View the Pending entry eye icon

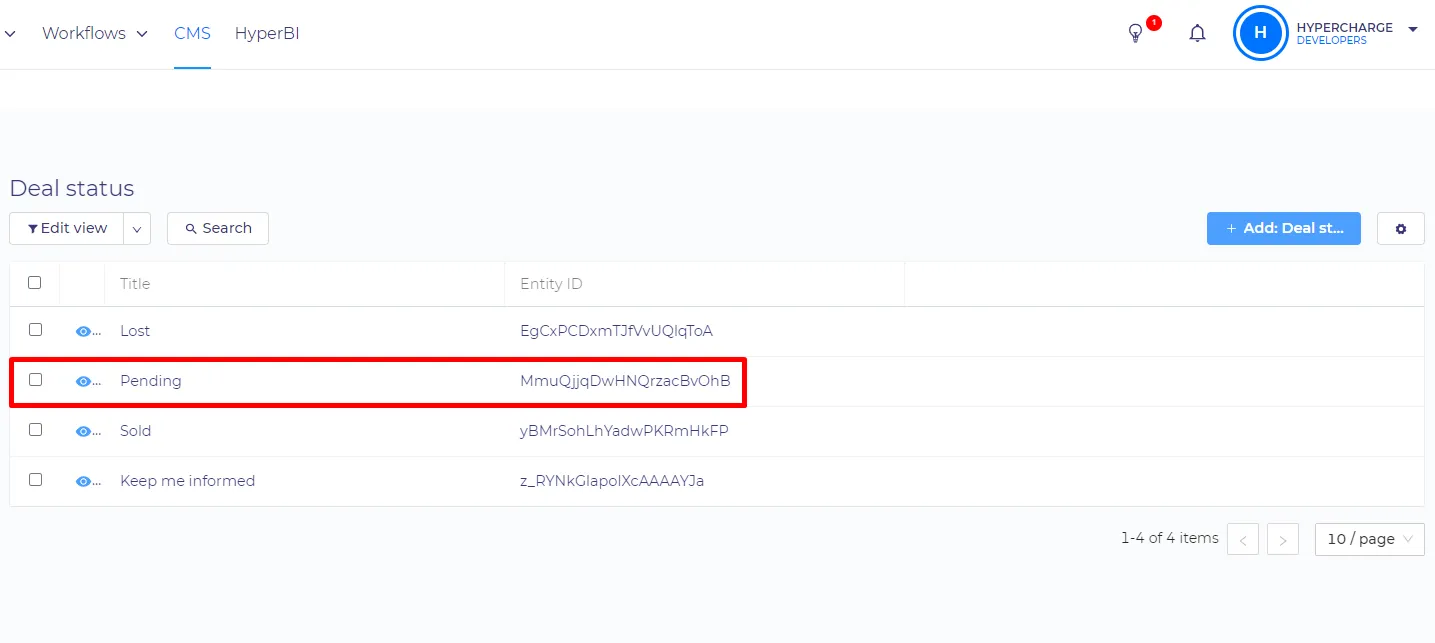click(x=84, y=381)
